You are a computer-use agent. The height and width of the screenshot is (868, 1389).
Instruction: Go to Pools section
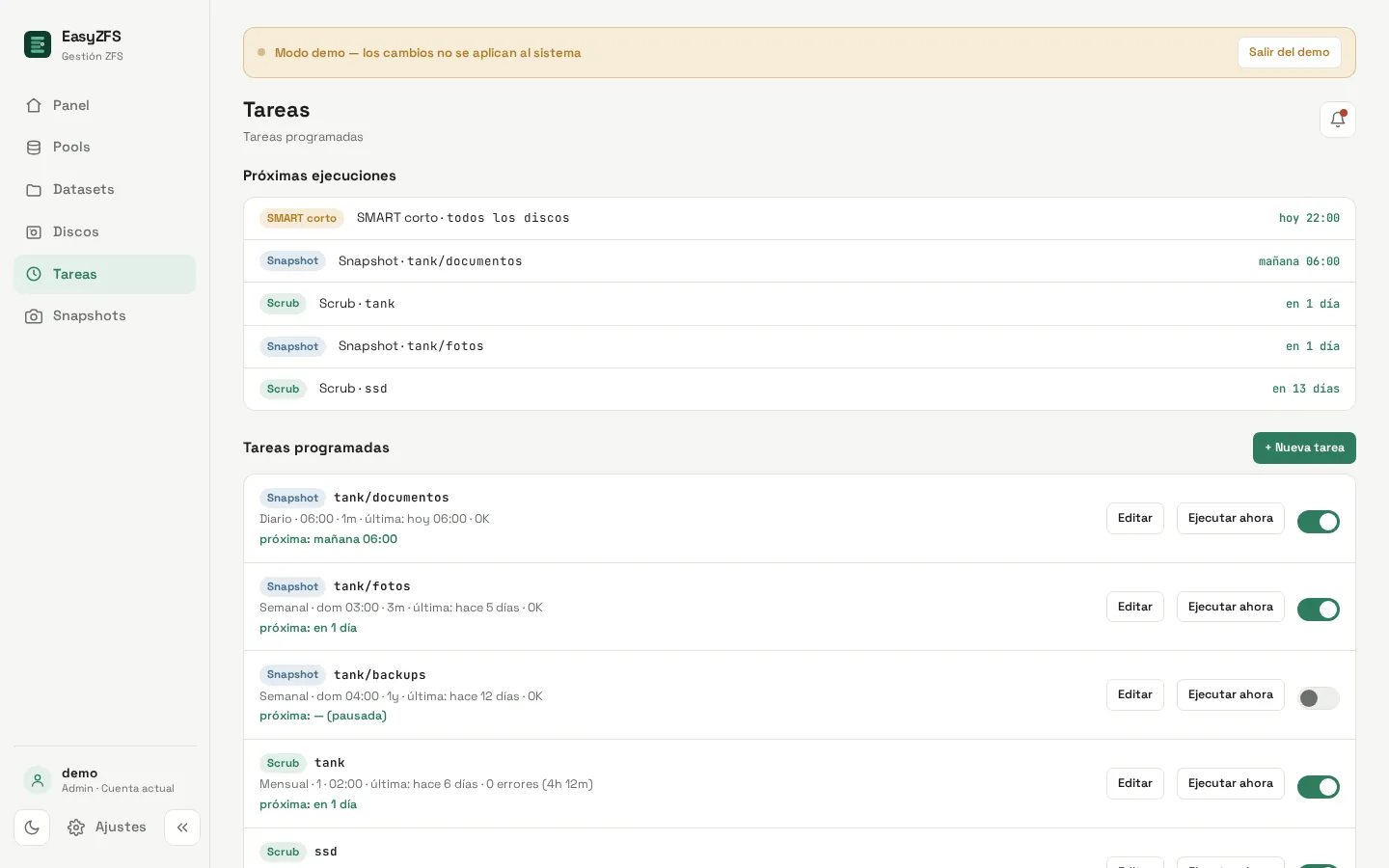(x=104, y=148)
